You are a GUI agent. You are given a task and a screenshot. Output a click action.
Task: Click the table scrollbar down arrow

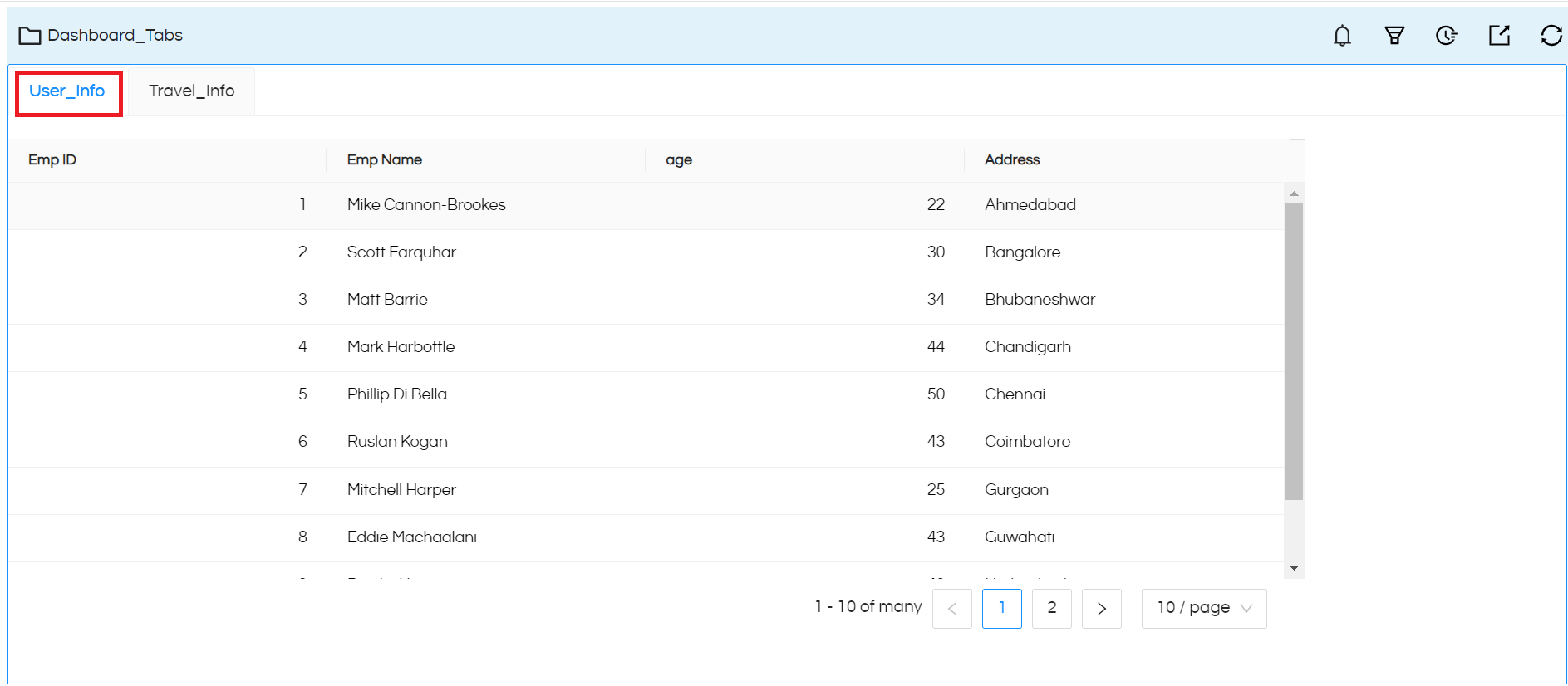(x=1294, y=568)
